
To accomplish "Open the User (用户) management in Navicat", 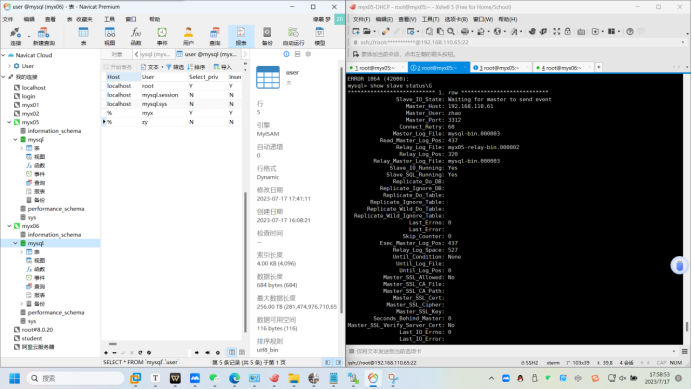I will pos(188,36).
